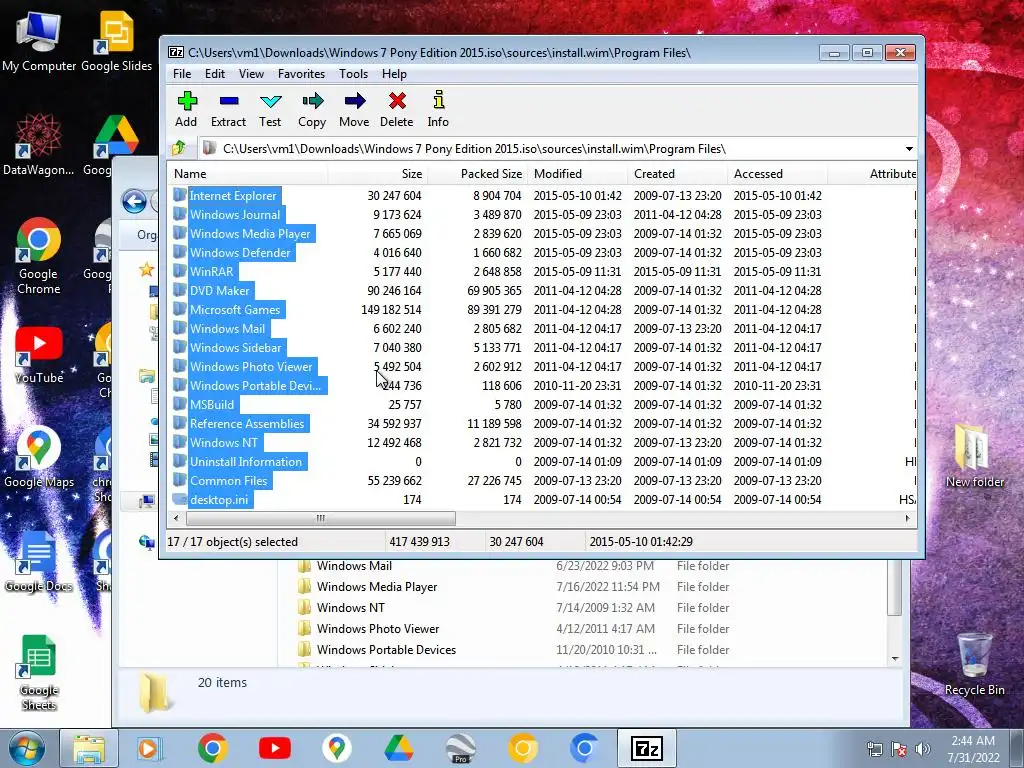Click the 7-Zip taskbar button
1024x768 pixels.
click(647, 748)
